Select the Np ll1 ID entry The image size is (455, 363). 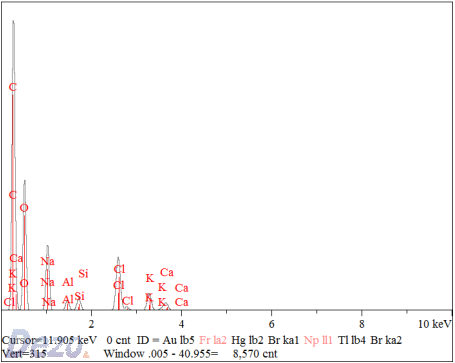pyautogui.click(x=318, y=340)
